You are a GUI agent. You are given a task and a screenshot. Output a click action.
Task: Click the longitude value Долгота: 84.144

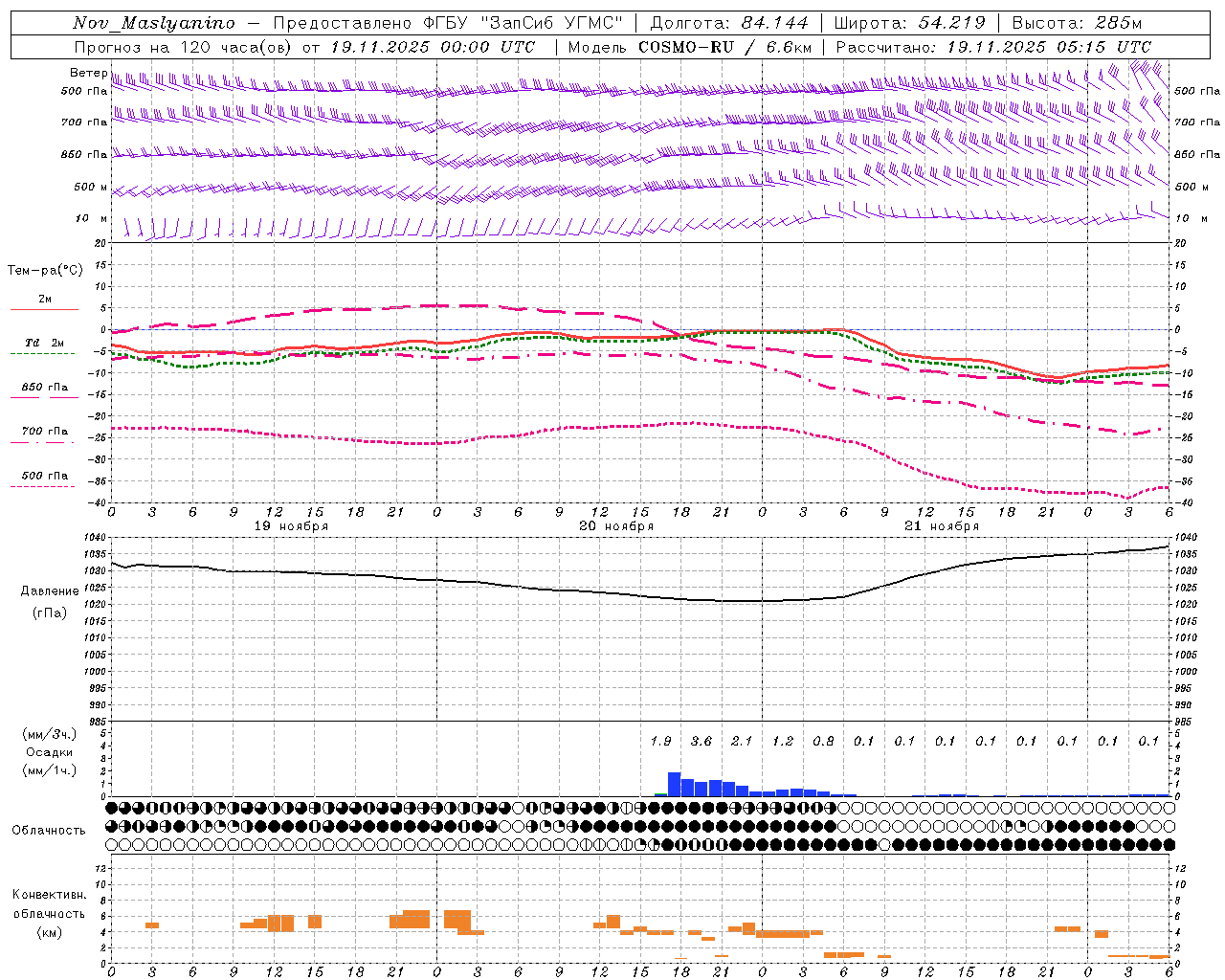[x=728, y=24]
